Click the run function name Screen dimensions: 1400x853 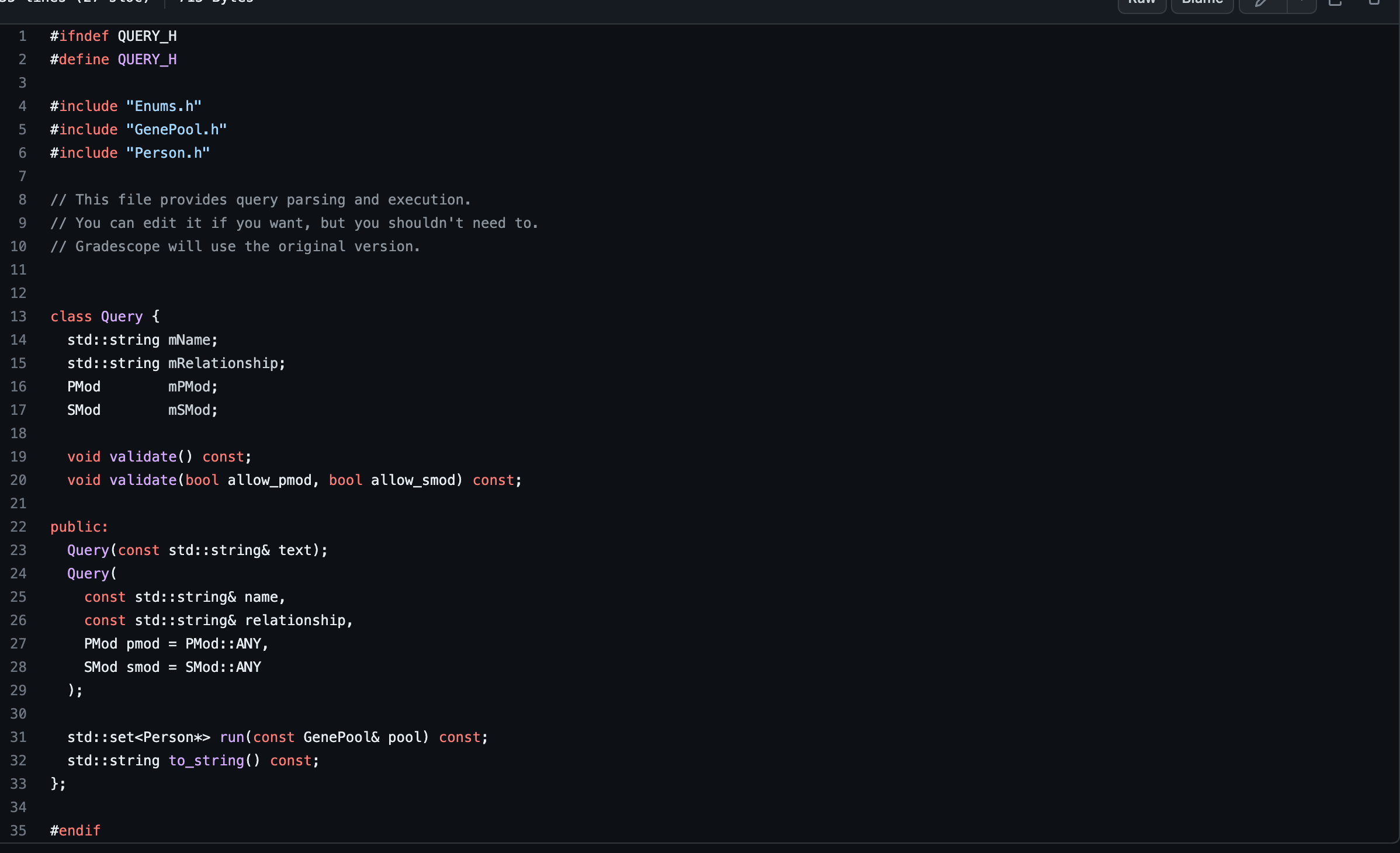click(x=231, y=737)
